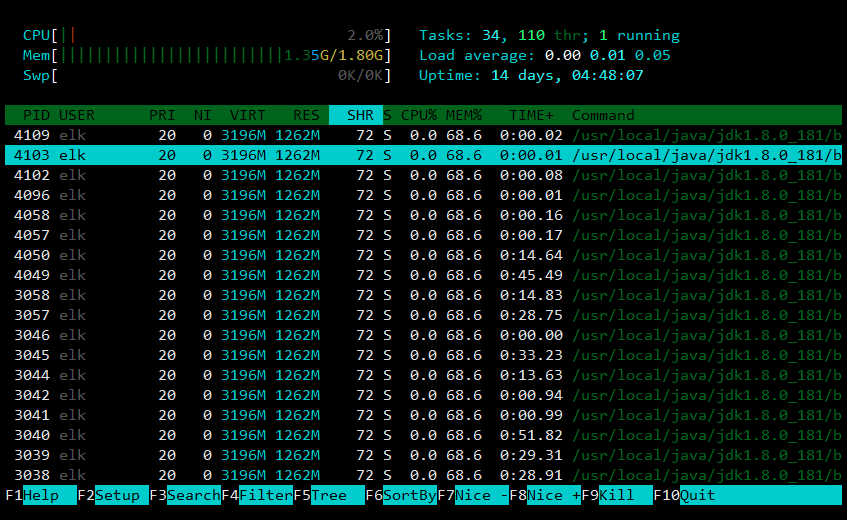Sort by the RES column header

coord(306,115)
